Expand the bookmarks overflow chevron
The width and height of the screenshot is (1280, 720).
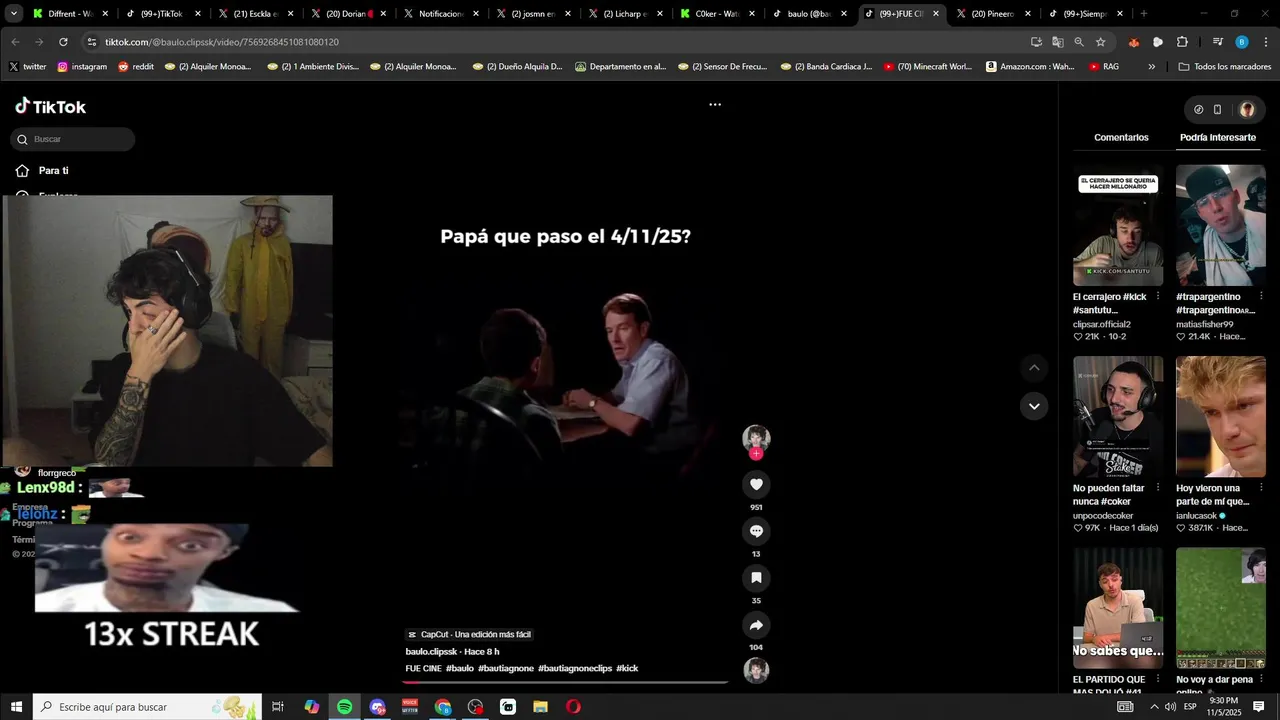(1151, 67)
